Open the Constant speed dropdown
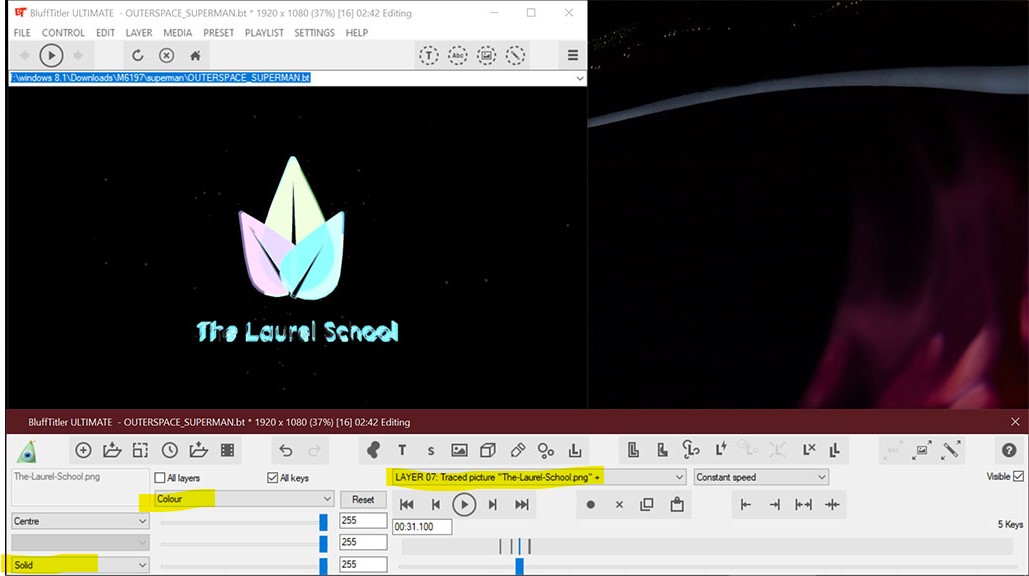This screenshot has width=1029, height=576. pyautogui.click(x=761, y=477)
